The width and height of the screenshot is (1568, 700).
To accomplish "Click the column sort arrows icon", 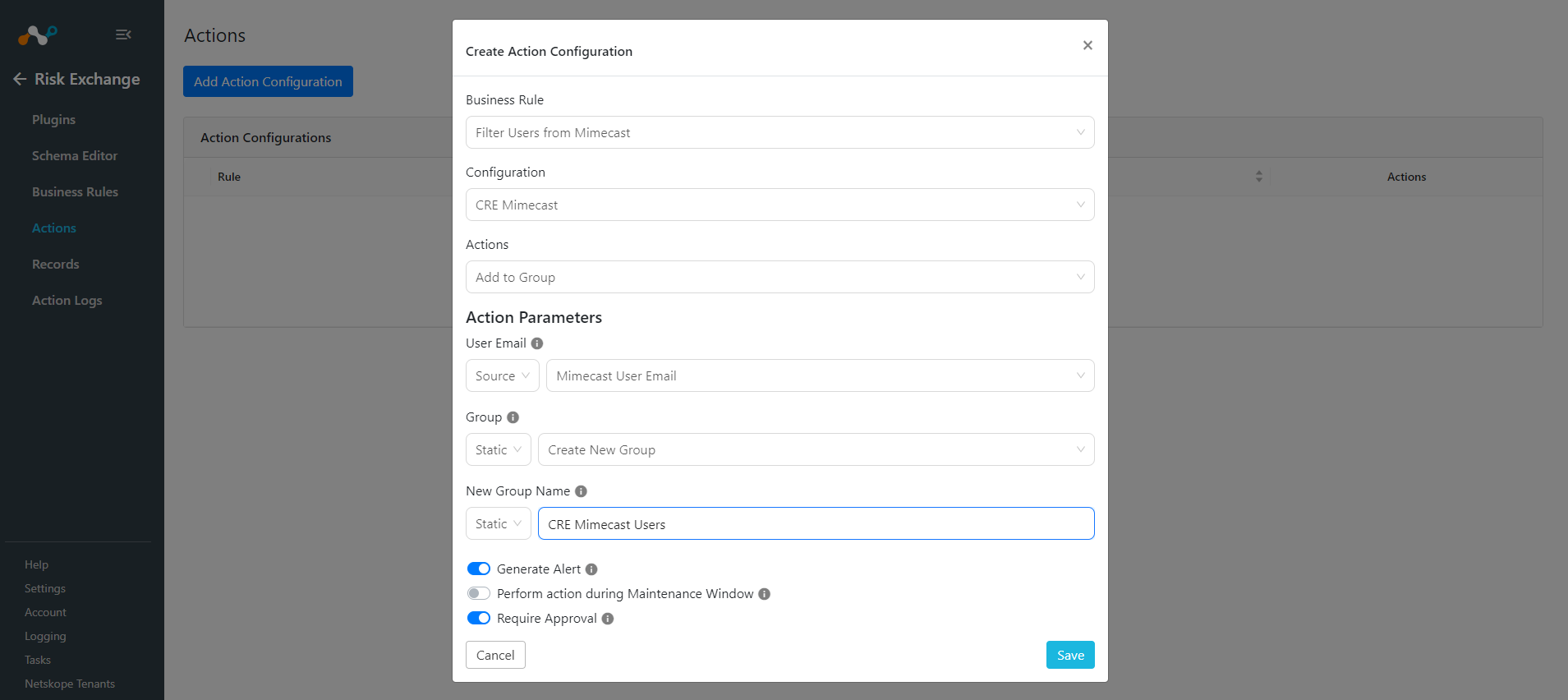I will point(1259,177).
